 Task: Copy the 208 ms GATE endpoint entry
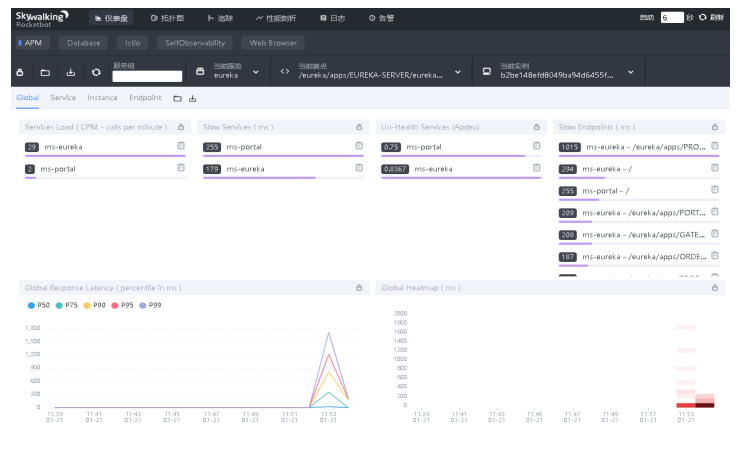coord(715,234)
